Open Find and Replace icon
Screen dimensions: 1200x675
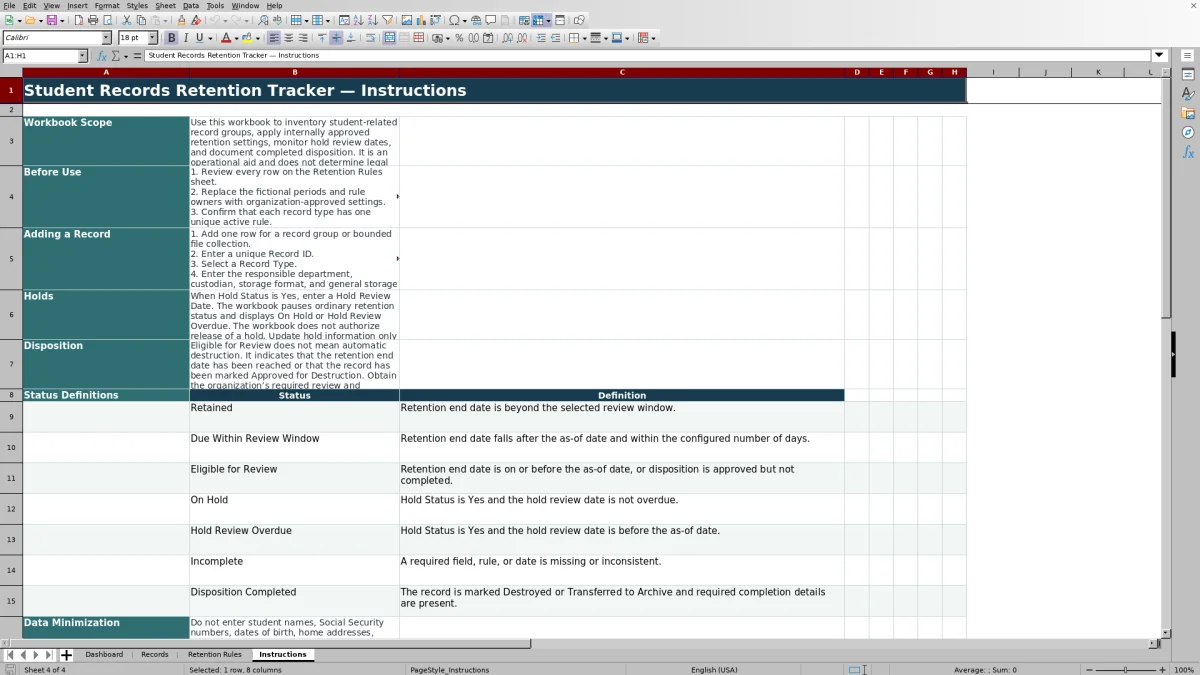(x=263, y=20)
